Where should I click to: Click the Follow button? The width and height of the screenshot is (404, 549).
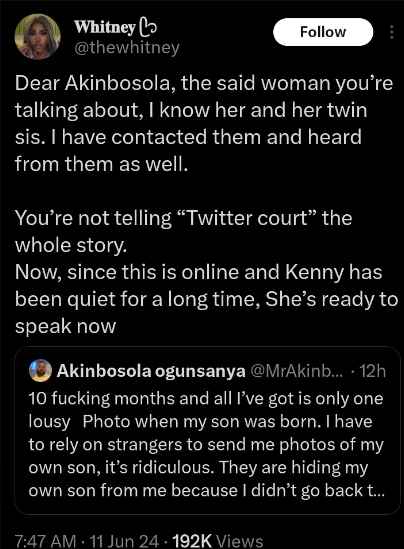323,32
